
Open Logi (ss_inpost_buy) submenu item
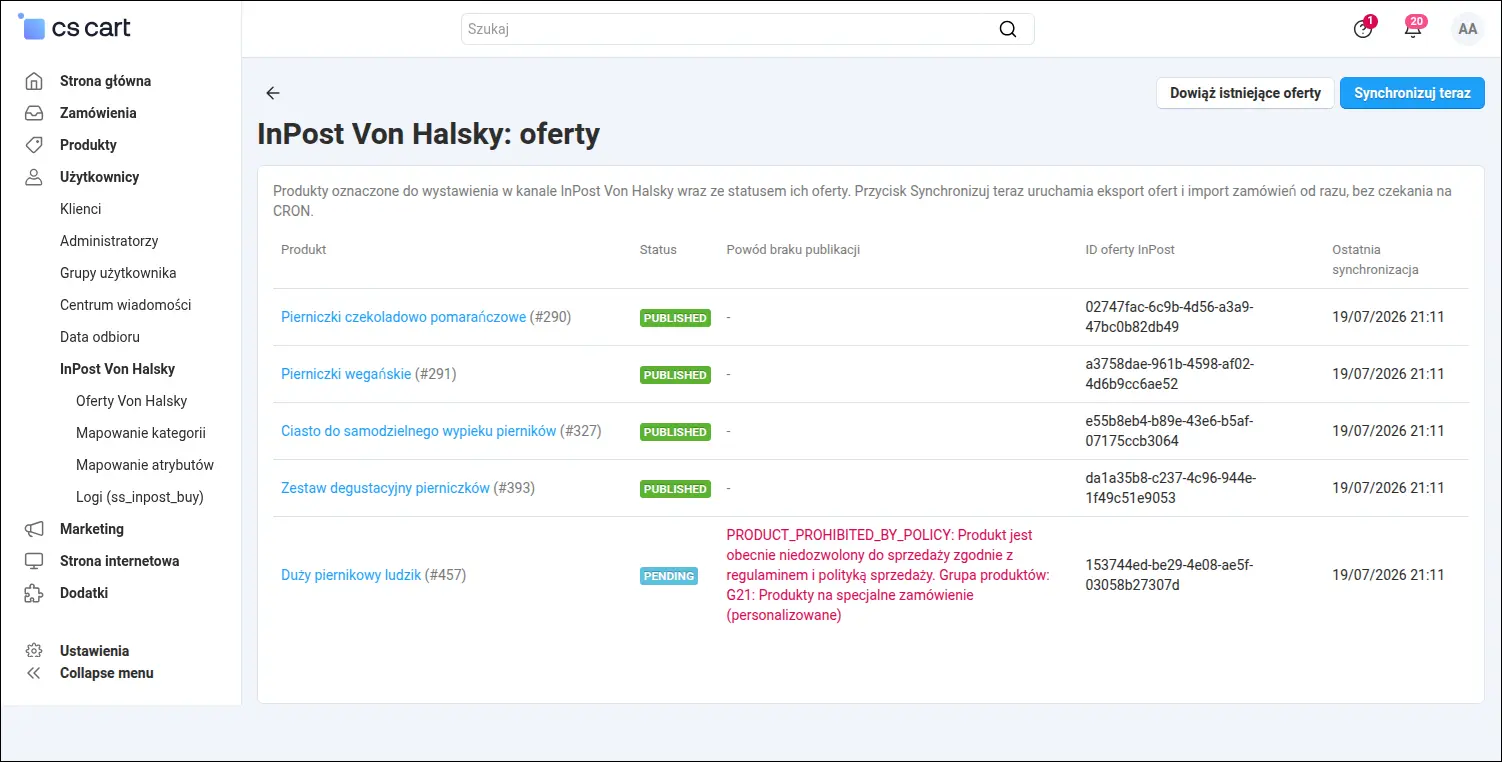140,497
